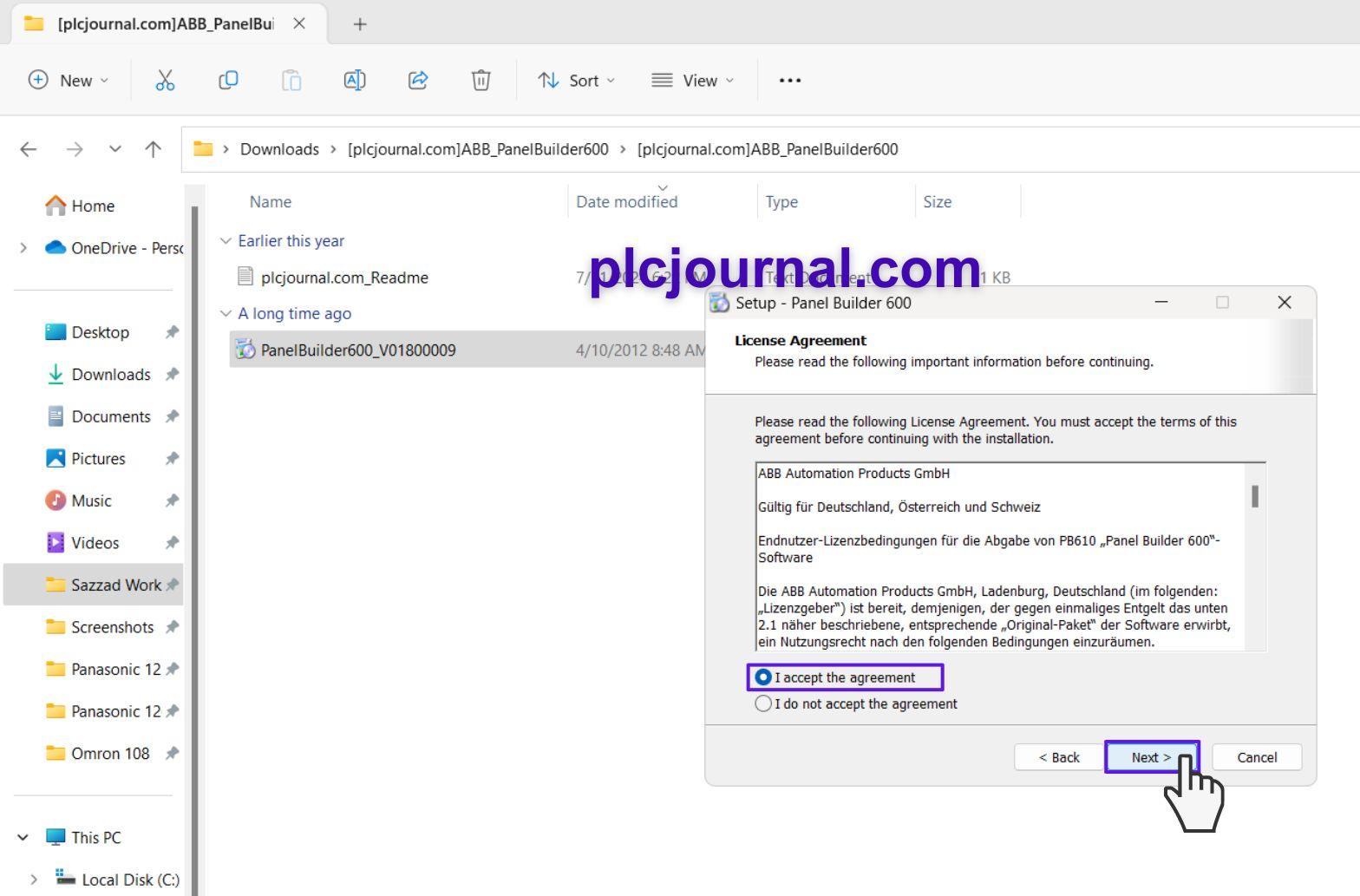
Task: Open Pictures in quick access
Action: point(98,459)
